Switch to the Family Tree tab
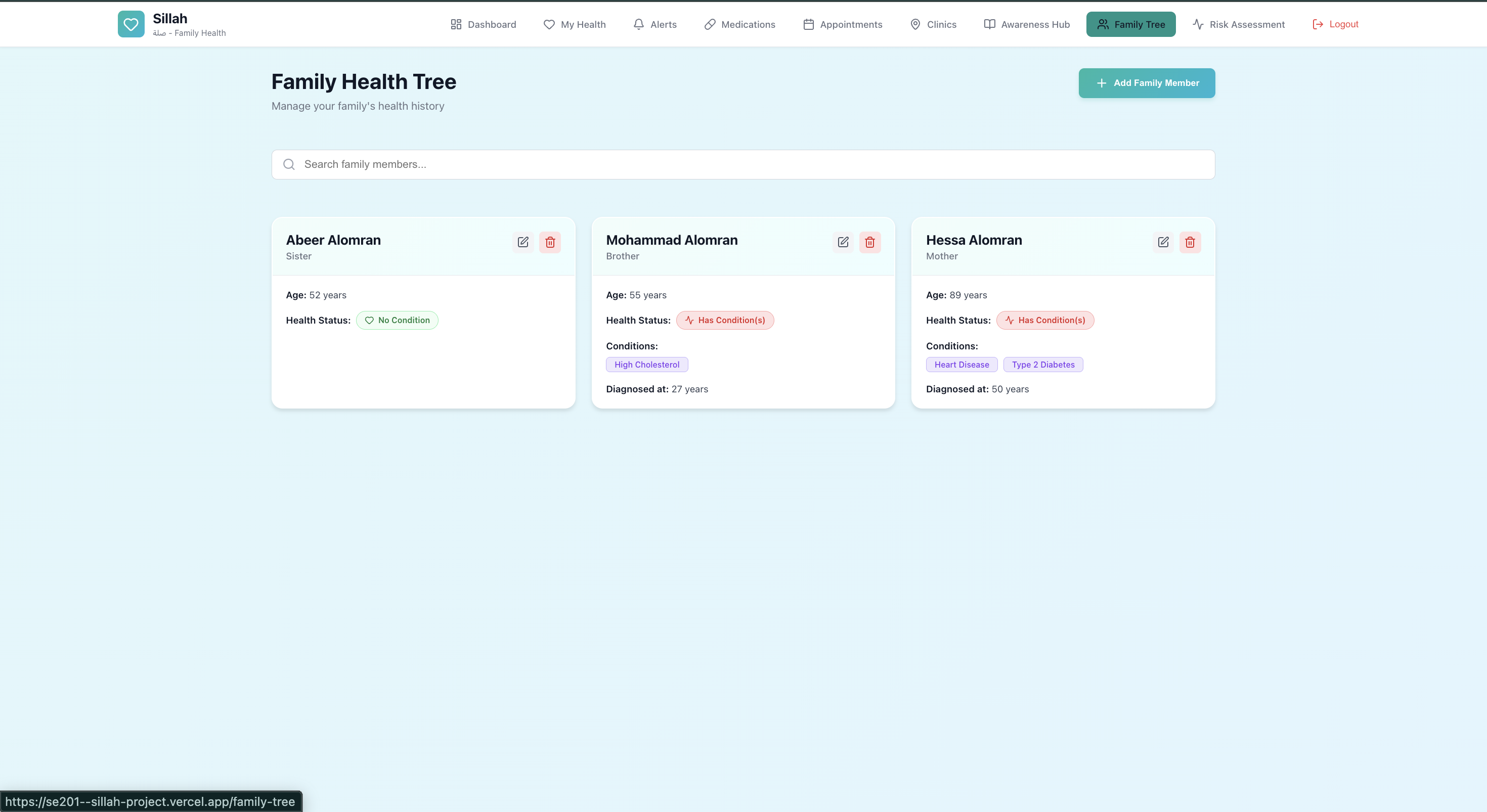The width and height of the screenshot is (1487, 812). coord(1130,24)
